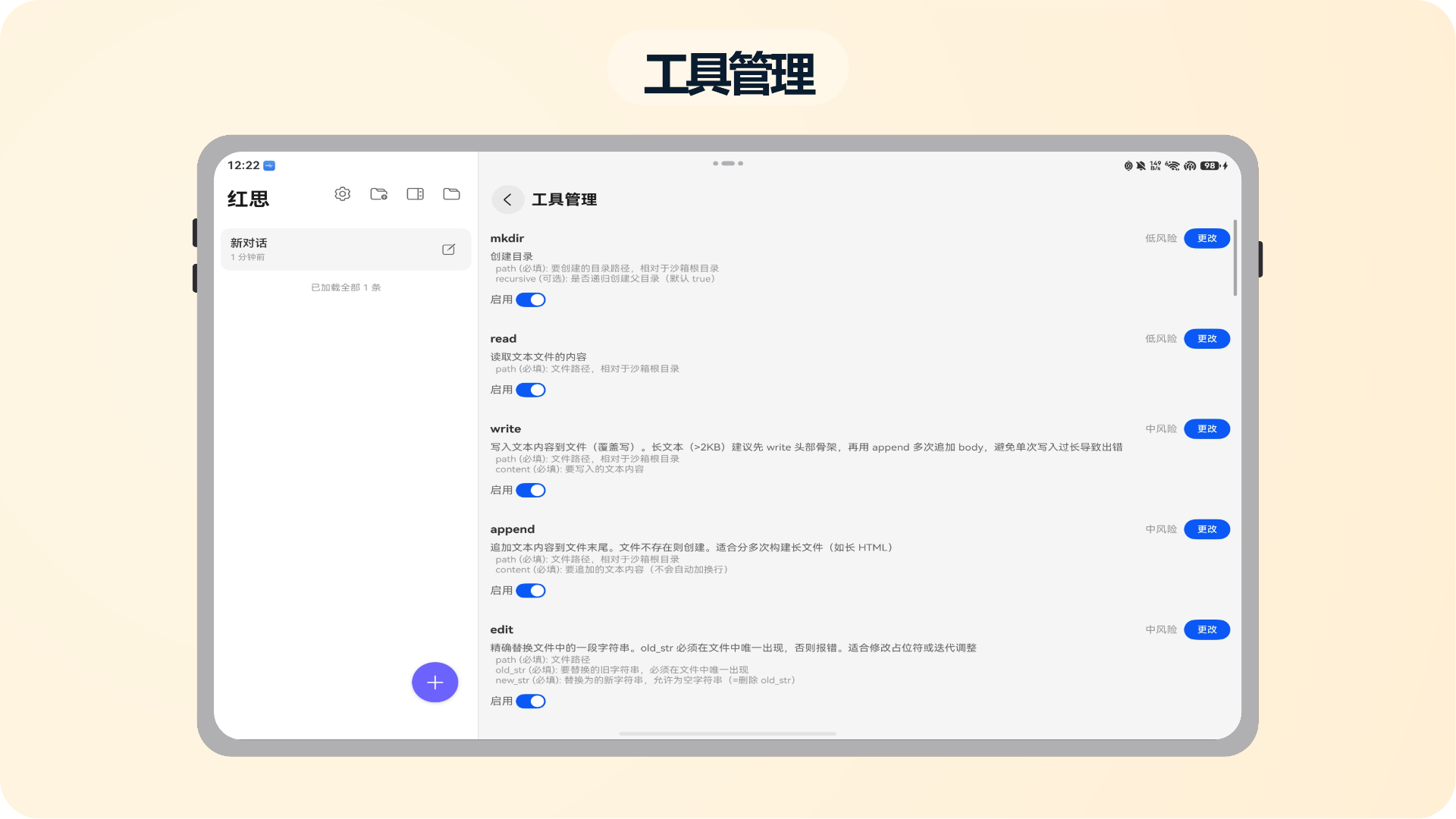The height and width of the screenshot is (819, 1456).
Task: Click 低风险 label on mkdir row
Action: [1161, 238]
